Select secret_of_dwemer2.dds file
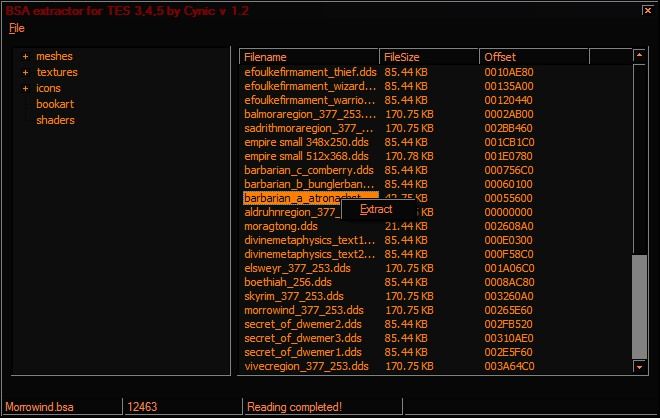The image size is (660, 418). click(x=303, y=324)
